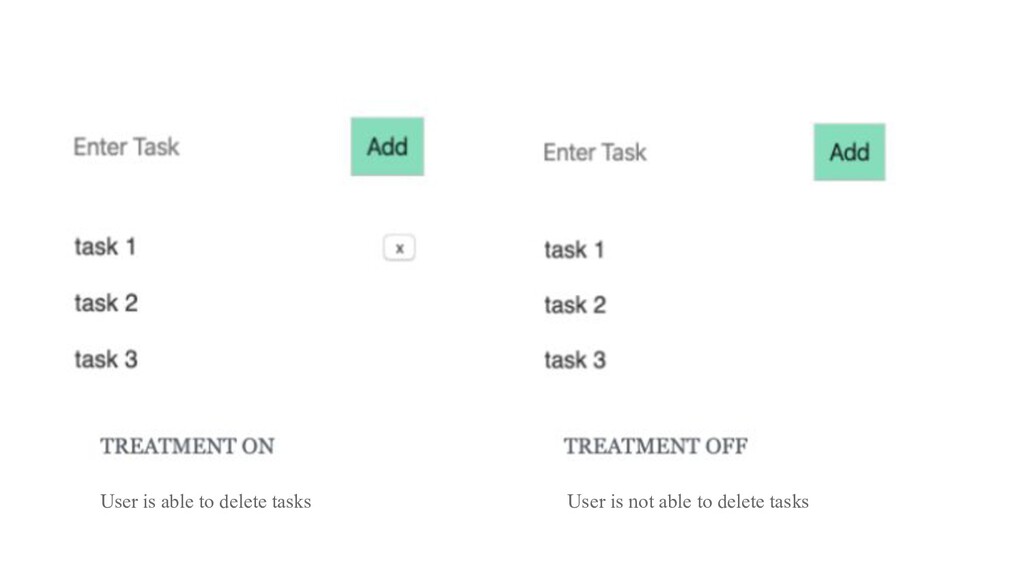Select task 2 in Treatment Off list
1024x576 pixels.
click(574, 304)
